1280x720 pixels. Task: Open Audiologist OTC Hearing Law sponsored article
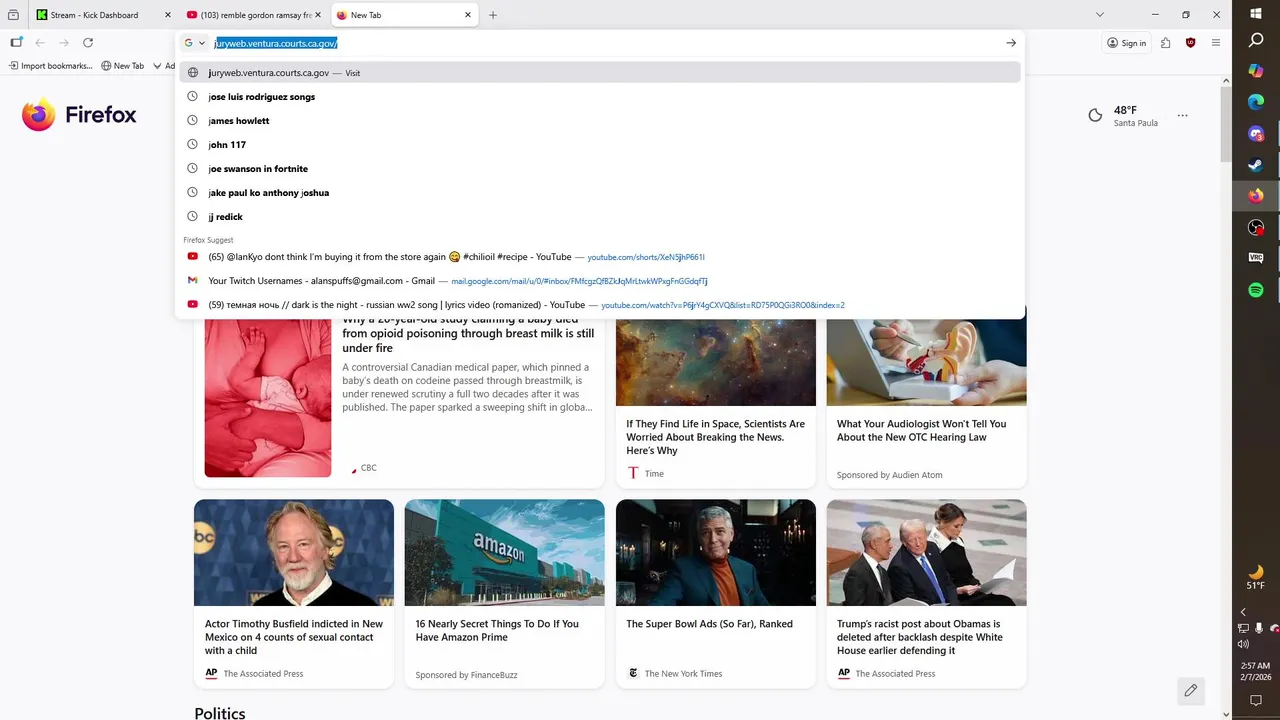[922, 430]
